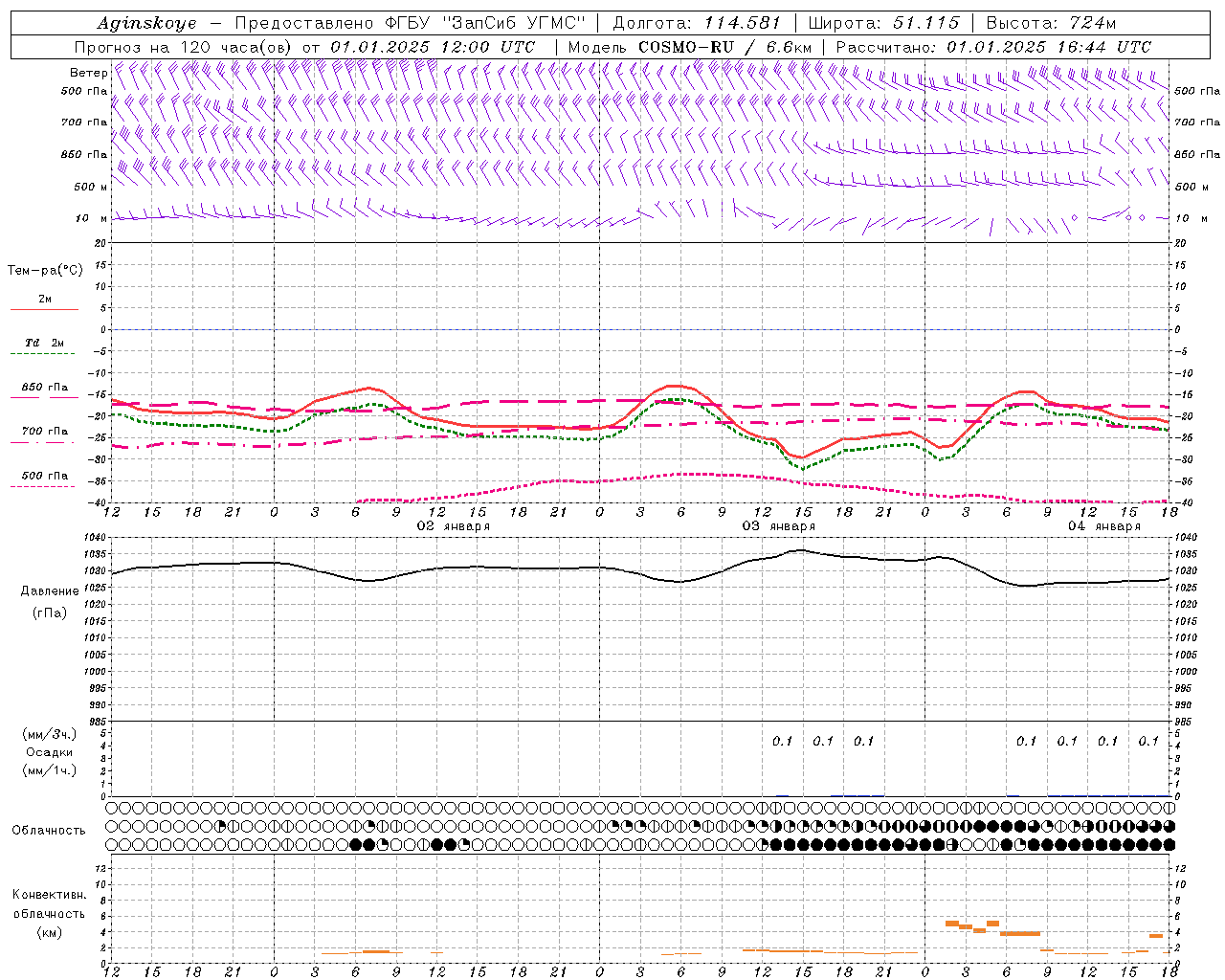Click the station name Aginskoye in the header
This screenshot has width=1225, height=980.
147,23
